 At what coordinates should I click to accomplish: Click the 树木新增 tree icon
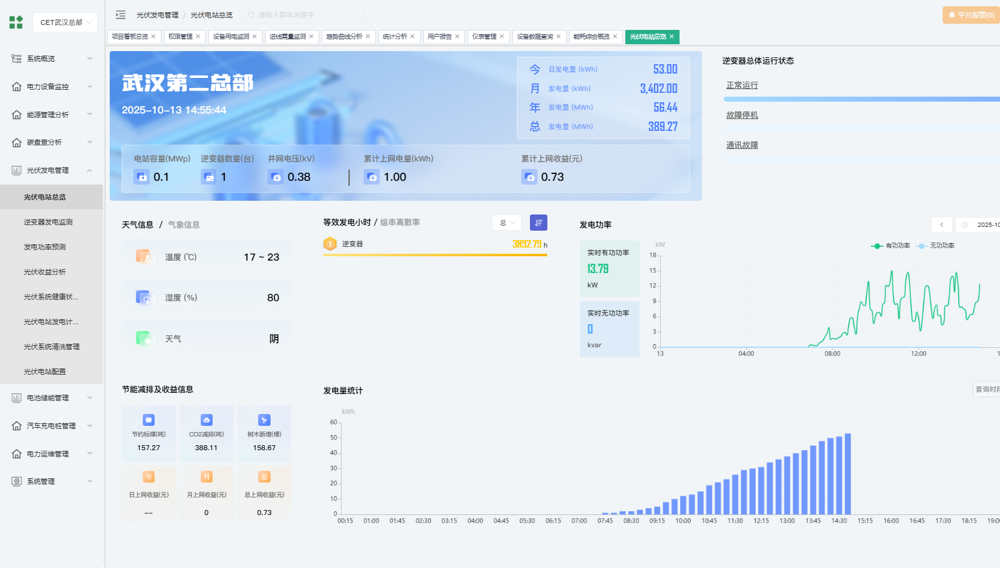pos(264,420)
